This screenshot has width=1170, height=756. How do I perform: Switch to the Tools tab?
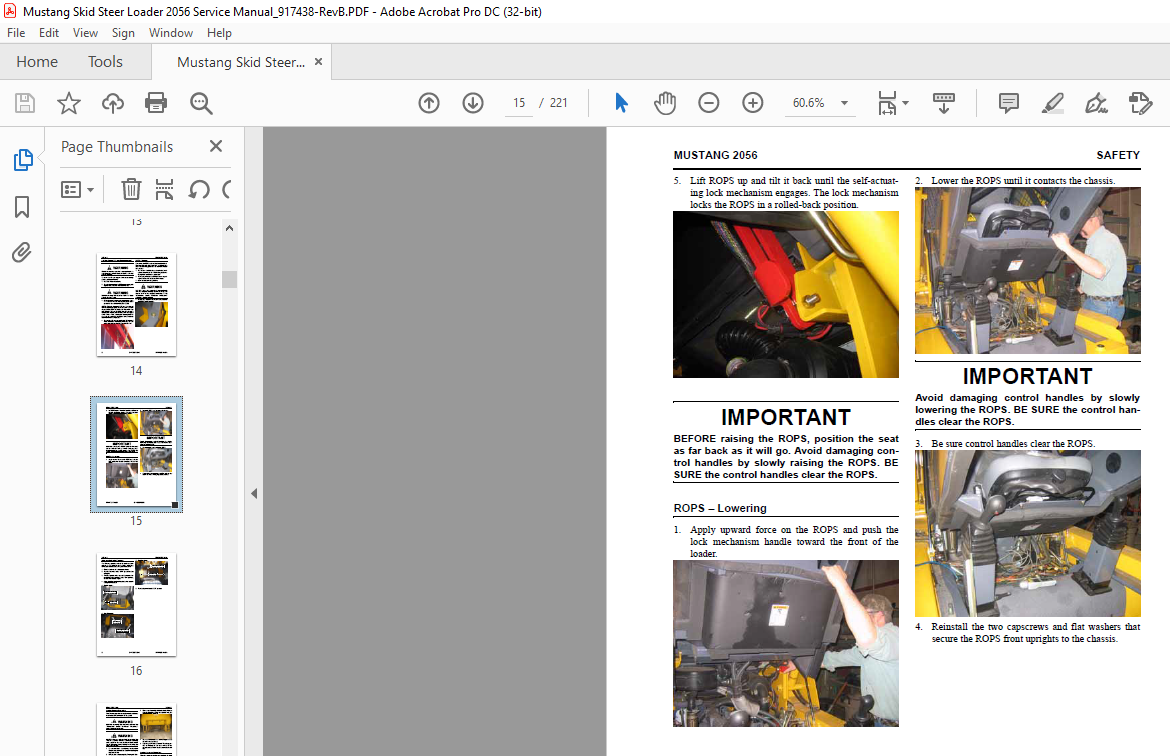(105, 62)
